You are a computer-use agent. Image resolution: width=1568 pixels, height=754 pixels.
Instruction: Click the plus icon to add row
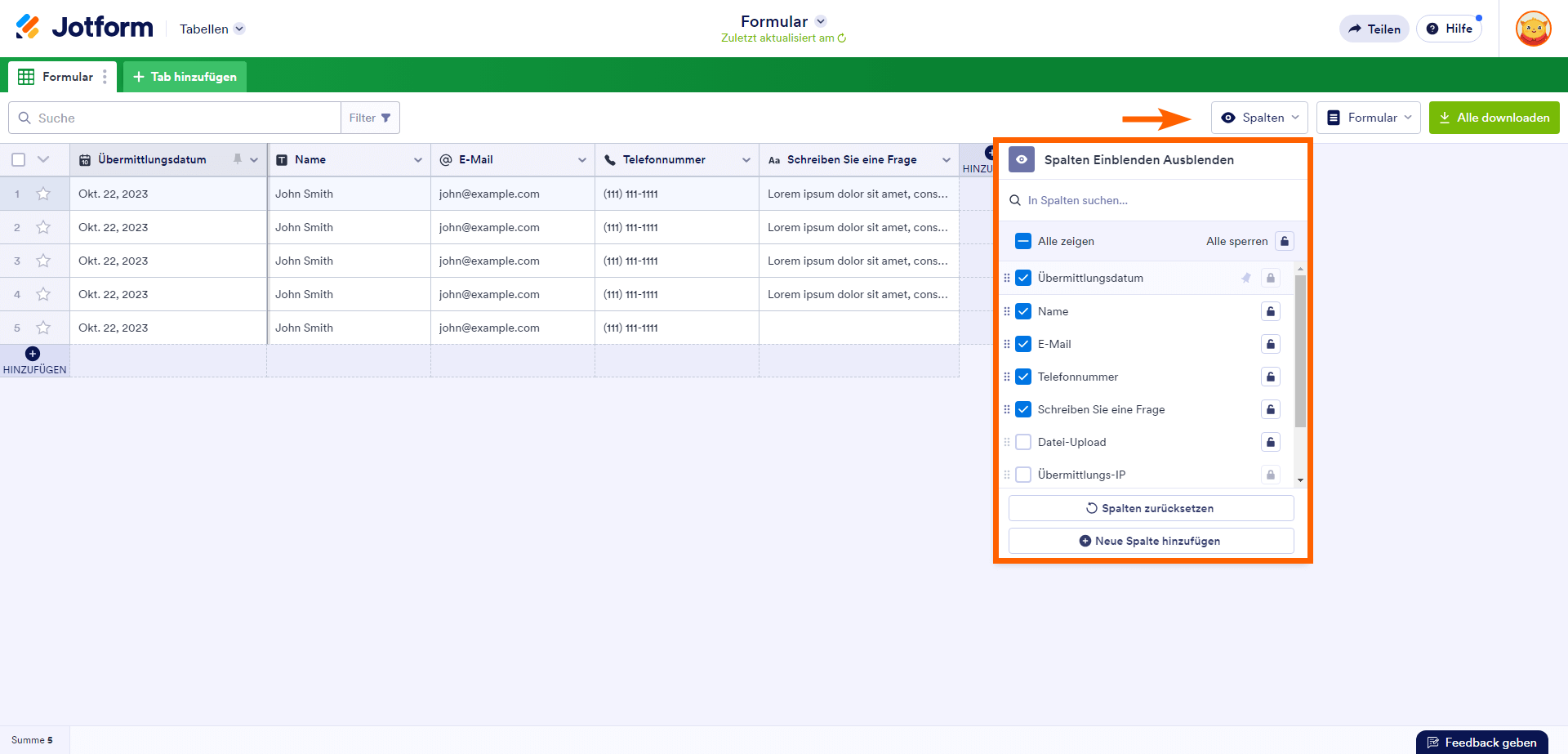(x=33, y=354)
